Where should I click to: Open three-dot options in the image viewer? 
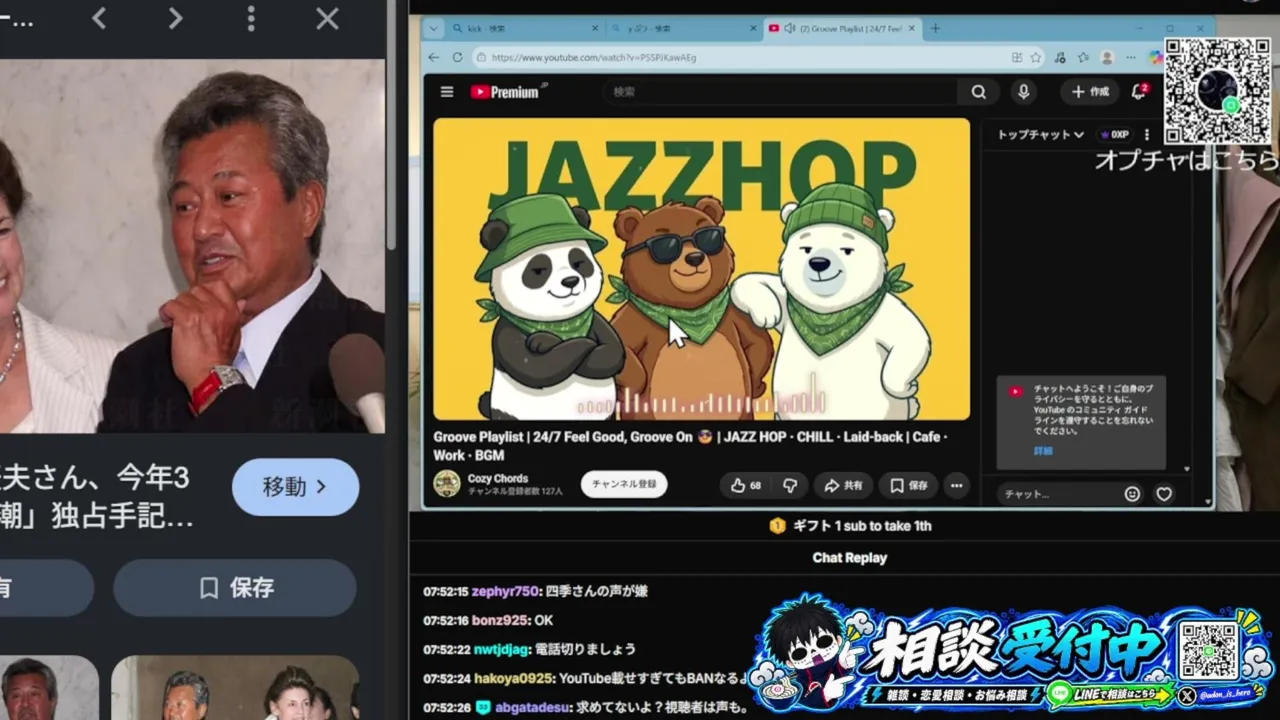[251, 18]
